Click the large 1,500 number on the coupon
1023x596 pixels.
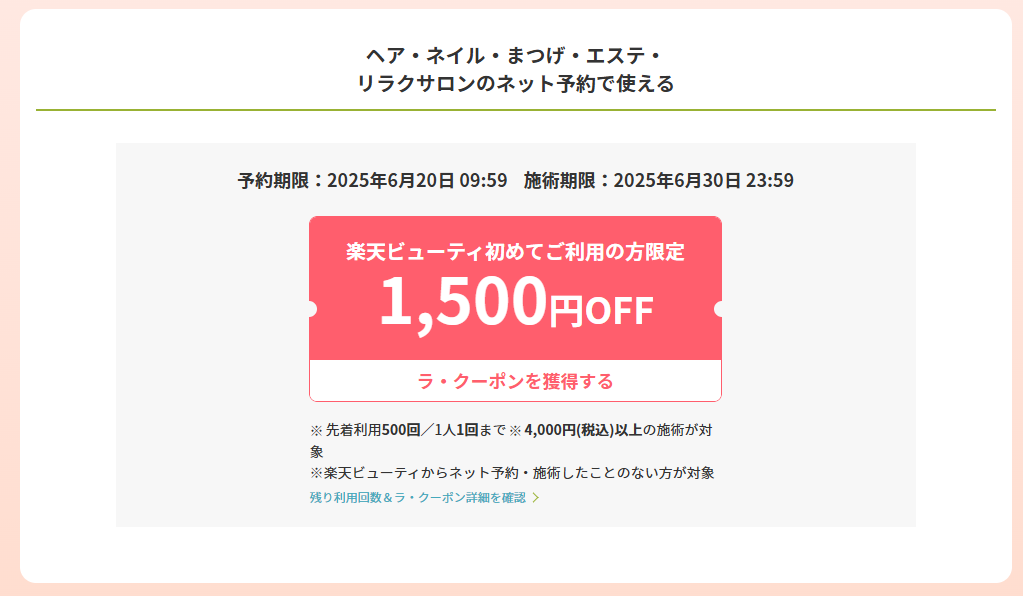tap(463, 301)
